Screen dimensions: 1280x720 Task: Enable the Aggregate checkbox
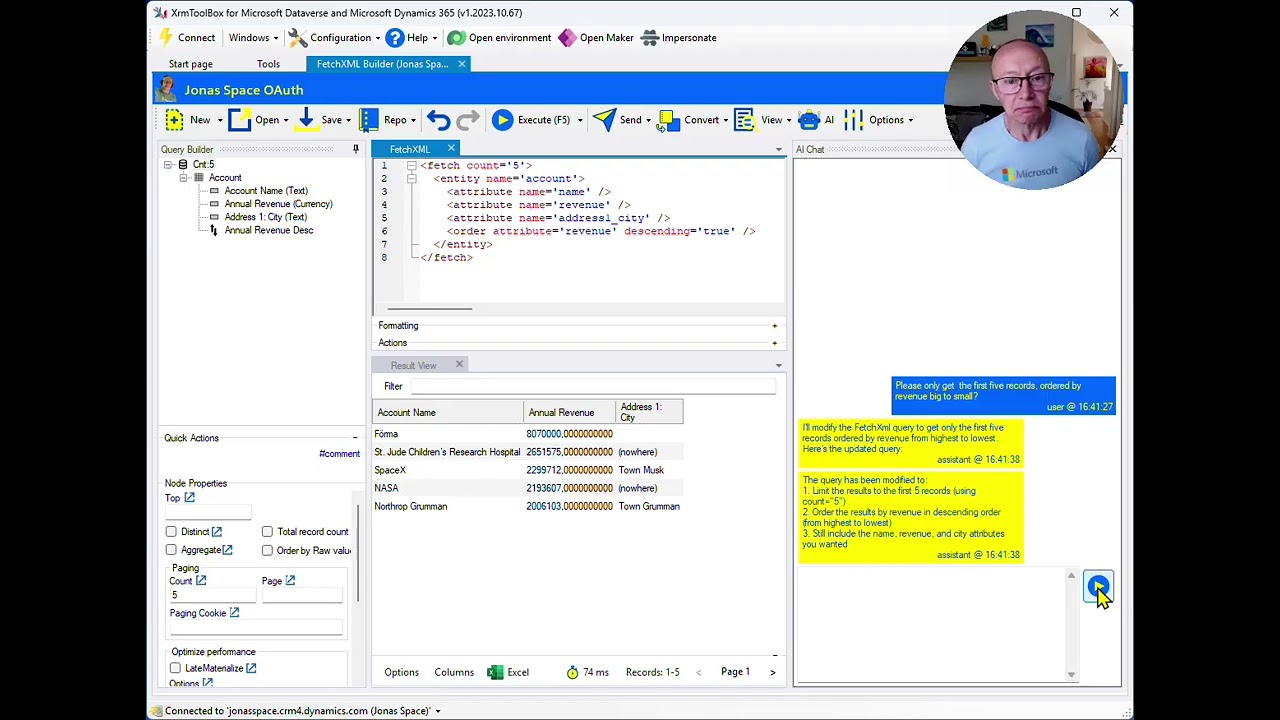[171, 550]
